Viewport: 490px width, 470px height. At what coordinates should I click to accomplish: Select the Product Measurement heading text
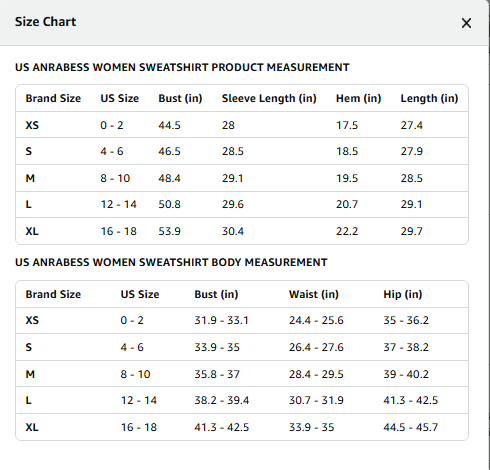coord(182,67)
